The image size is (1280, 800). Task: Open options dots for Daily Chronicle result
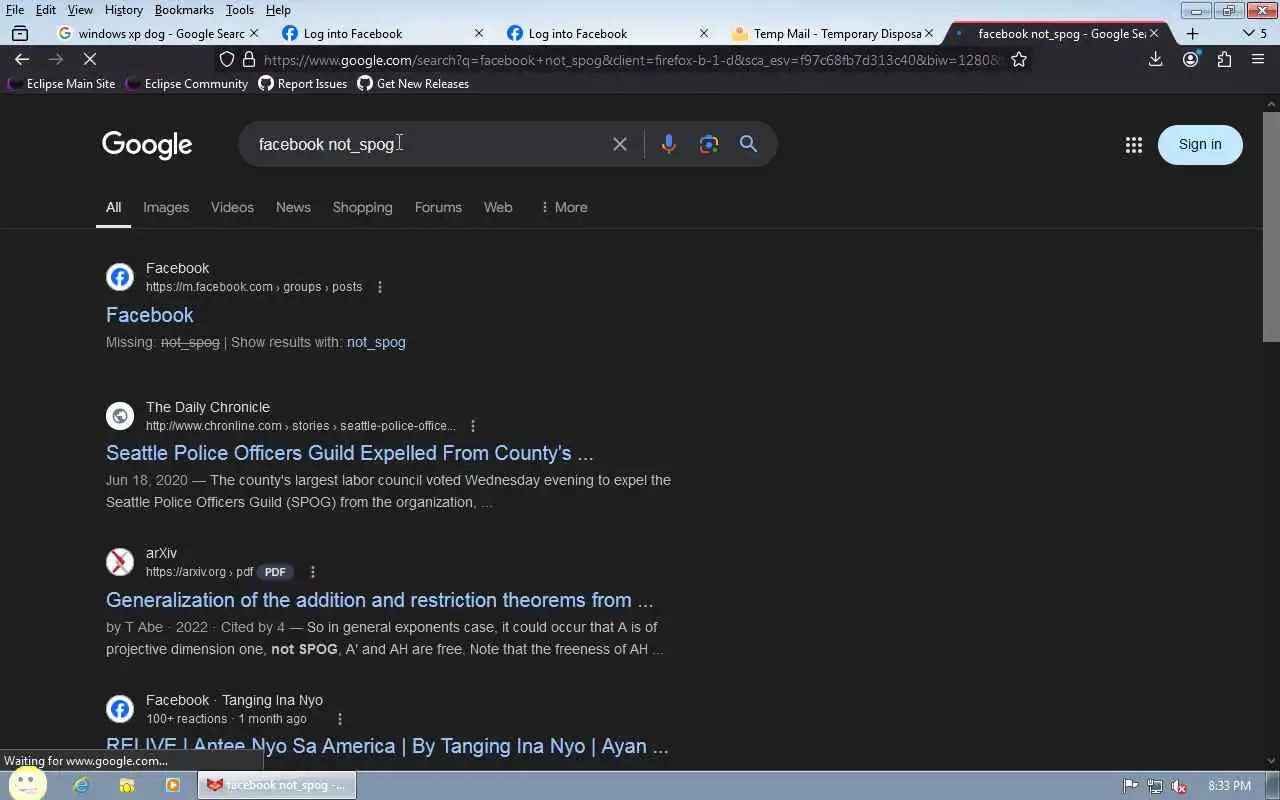click(x=473, y=426)
